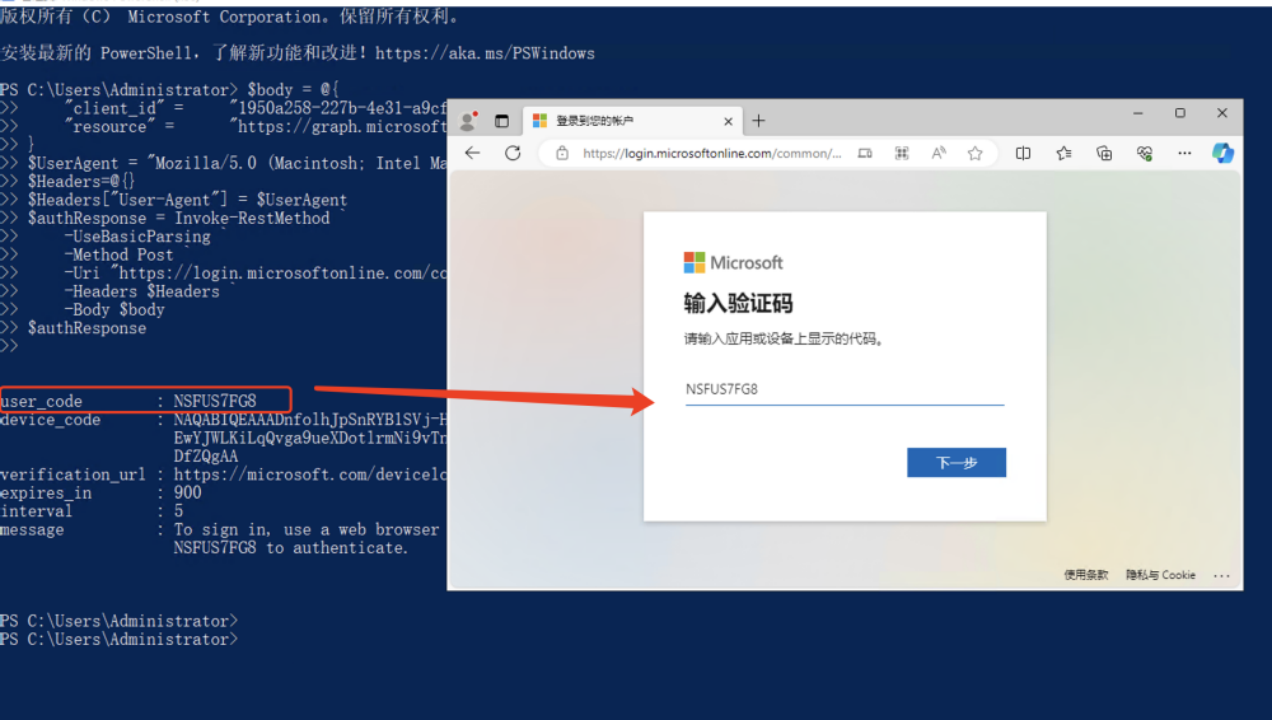Click the 请输入应用或设备上显示的代码 instruction text
Viewport: 1272px width, 720px height.
click(783, 339)
